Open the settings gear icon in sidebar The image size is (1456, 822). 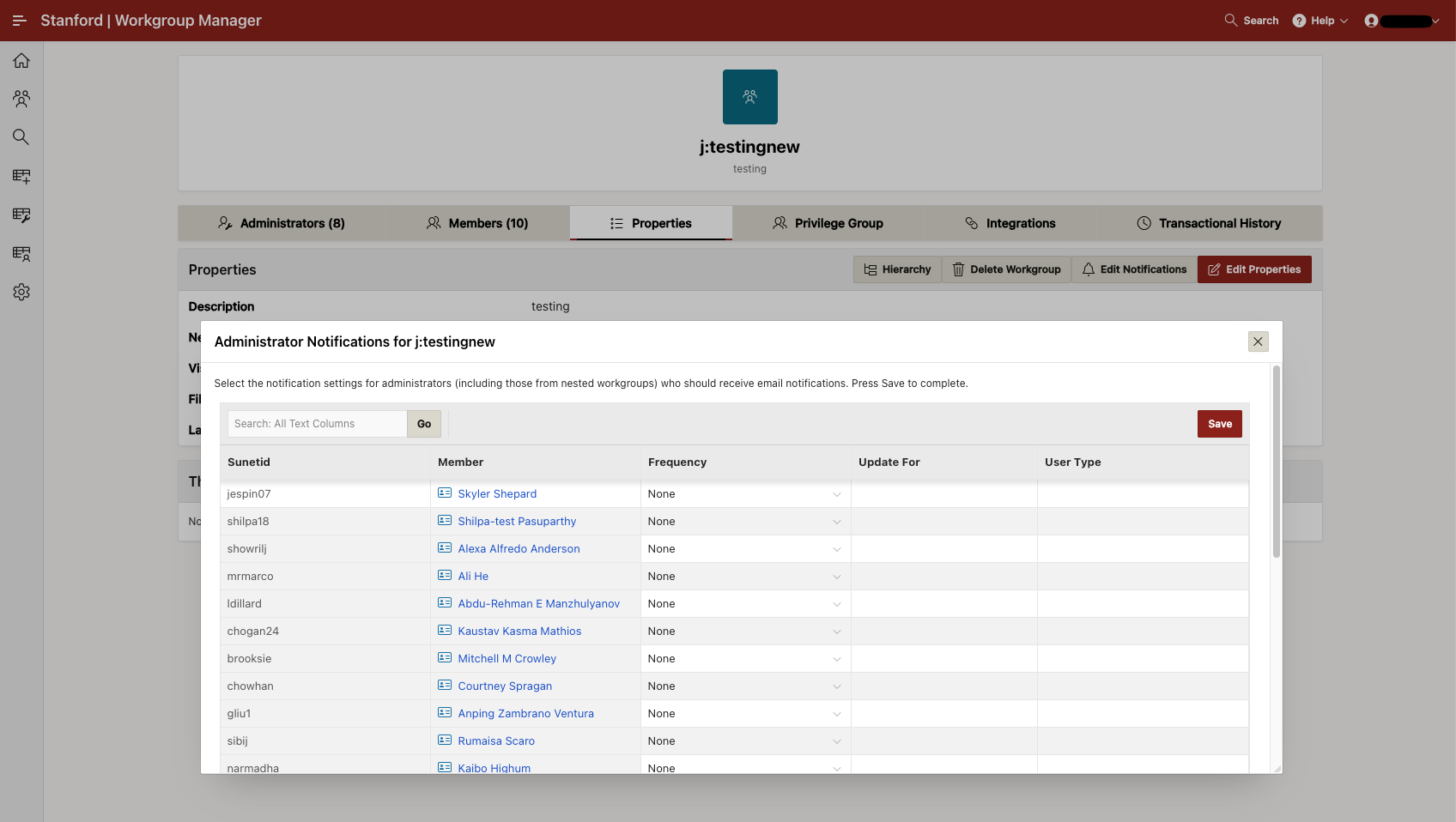click(21, 292)
